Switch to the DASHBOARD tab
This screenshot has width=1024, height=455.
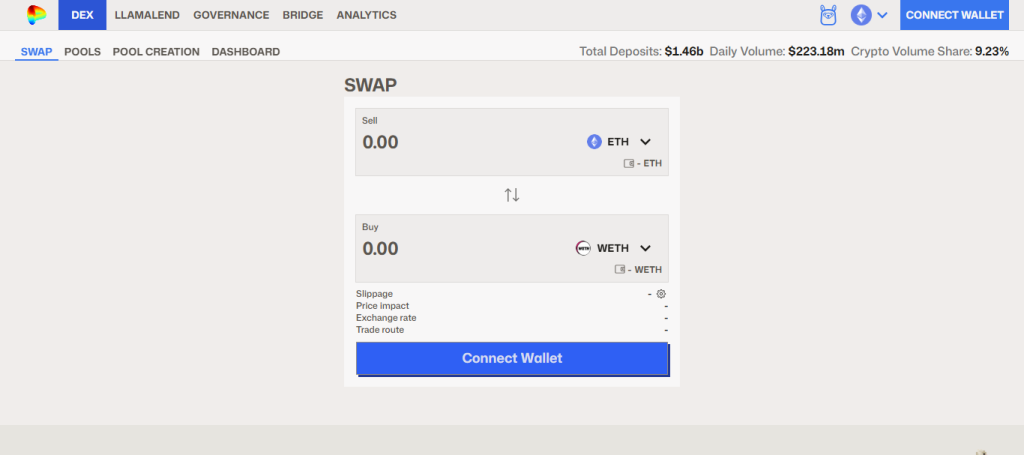pyautogui.click(x=246, y=52)
